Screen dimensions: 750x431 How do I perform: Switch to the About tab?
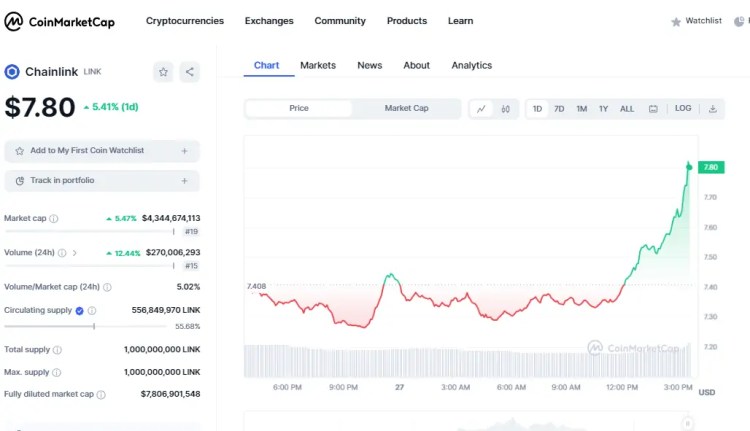pyautogui.click(x=417, y=66)
